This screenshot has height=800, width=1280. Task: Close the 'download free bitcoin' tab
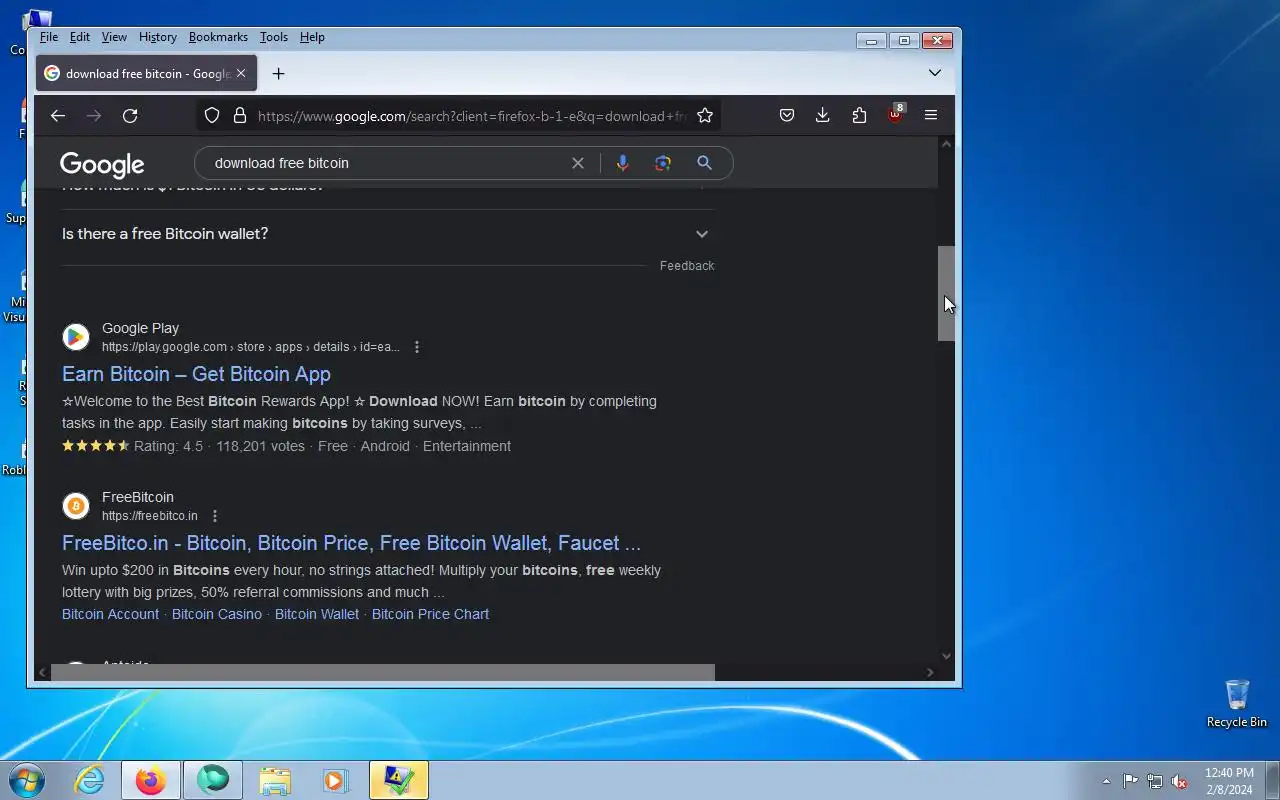point(241,74)
